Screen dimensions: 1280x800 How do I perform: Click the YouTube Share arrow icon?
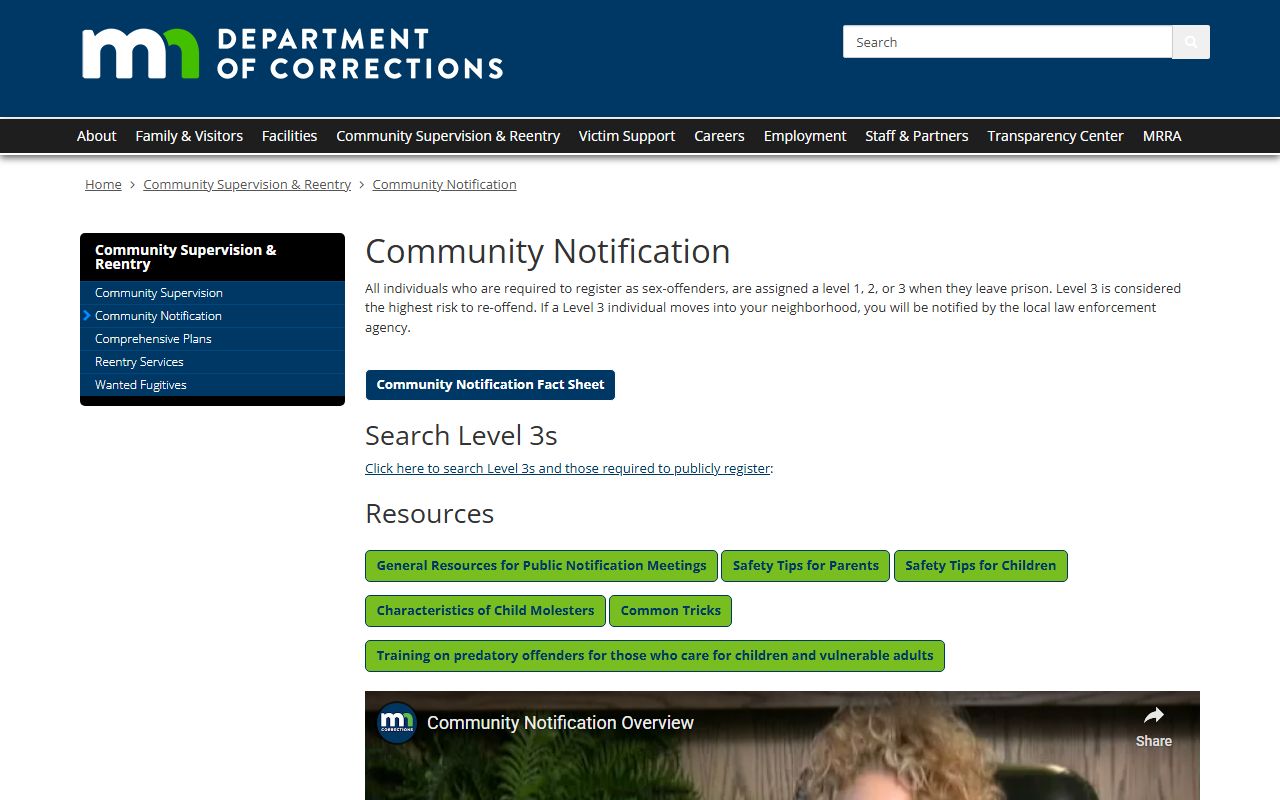pos(1153,716)
